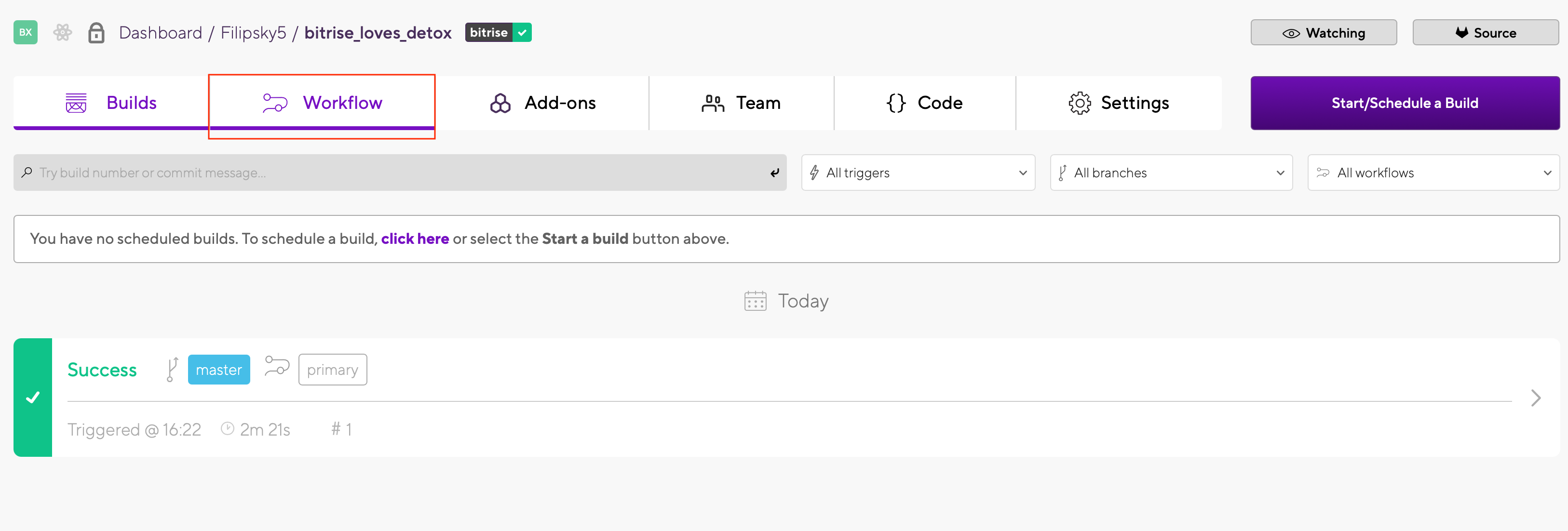Open the Filipsky5 breadcrumb link
The image size is (1568, 531).
coord(253,33)
